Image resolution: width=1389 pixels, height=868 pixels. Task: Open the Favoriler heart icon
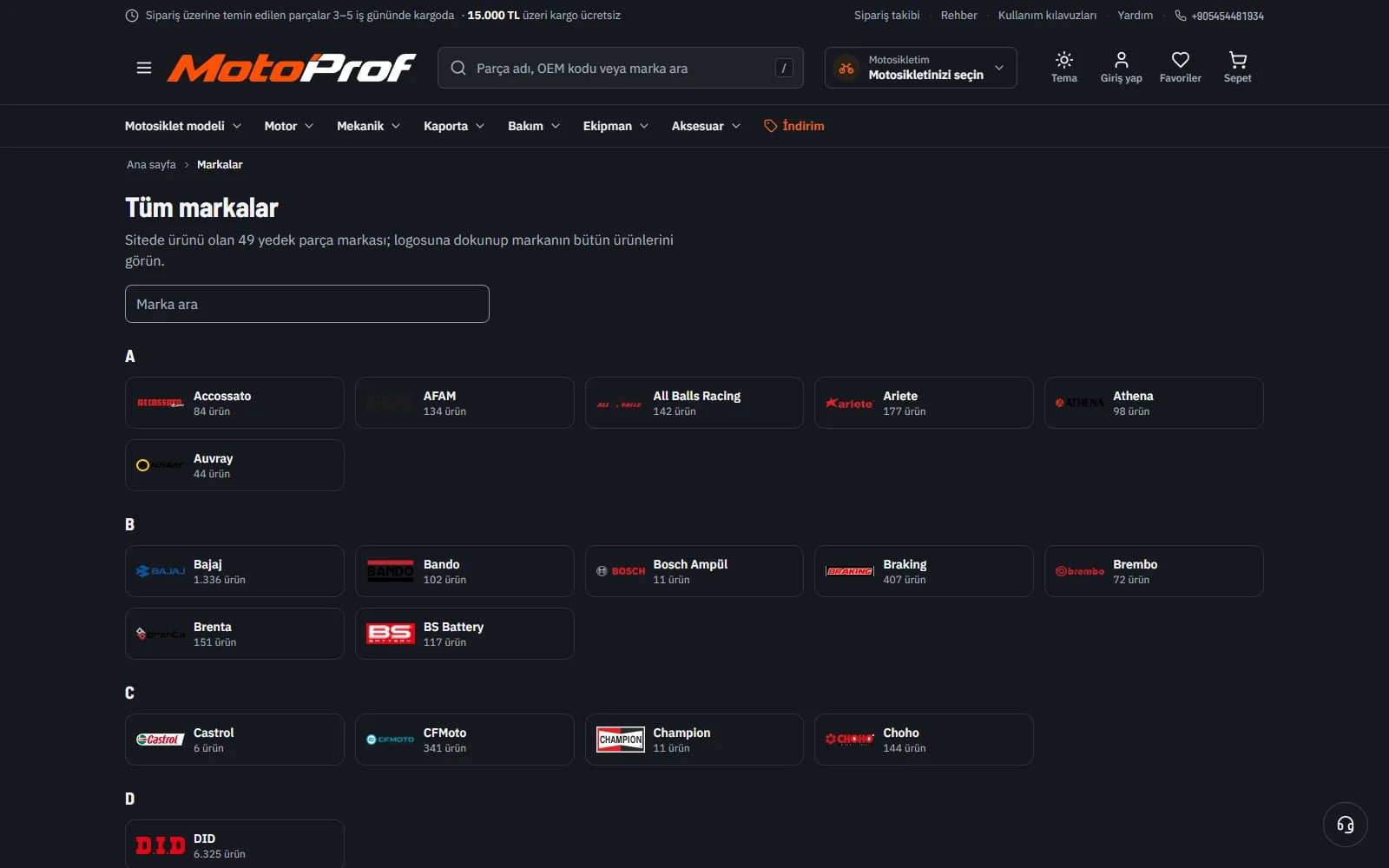(x=1180, y=68)
